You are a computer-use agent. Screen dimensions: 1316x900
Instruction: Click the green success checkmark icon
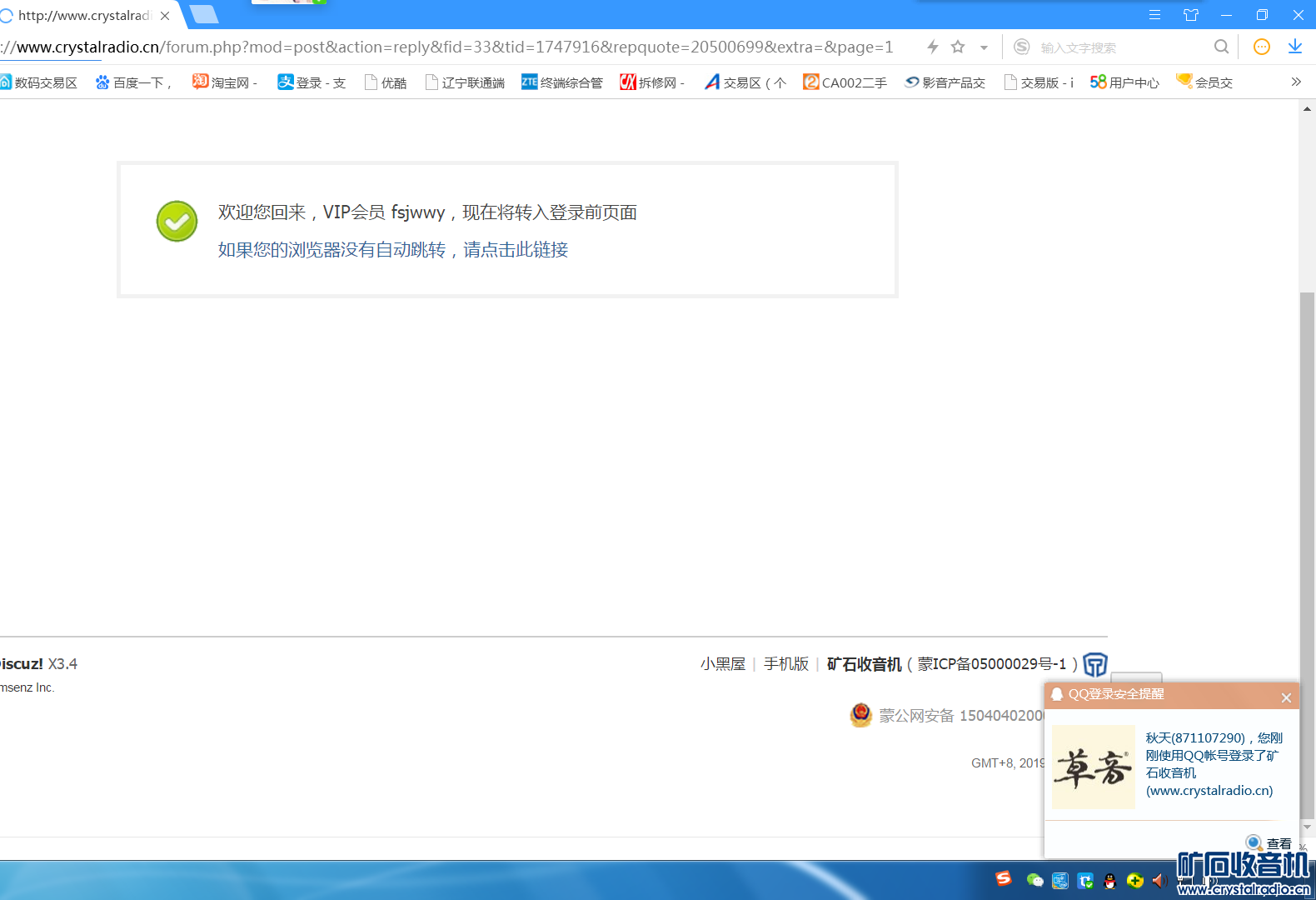coord(177,222)
